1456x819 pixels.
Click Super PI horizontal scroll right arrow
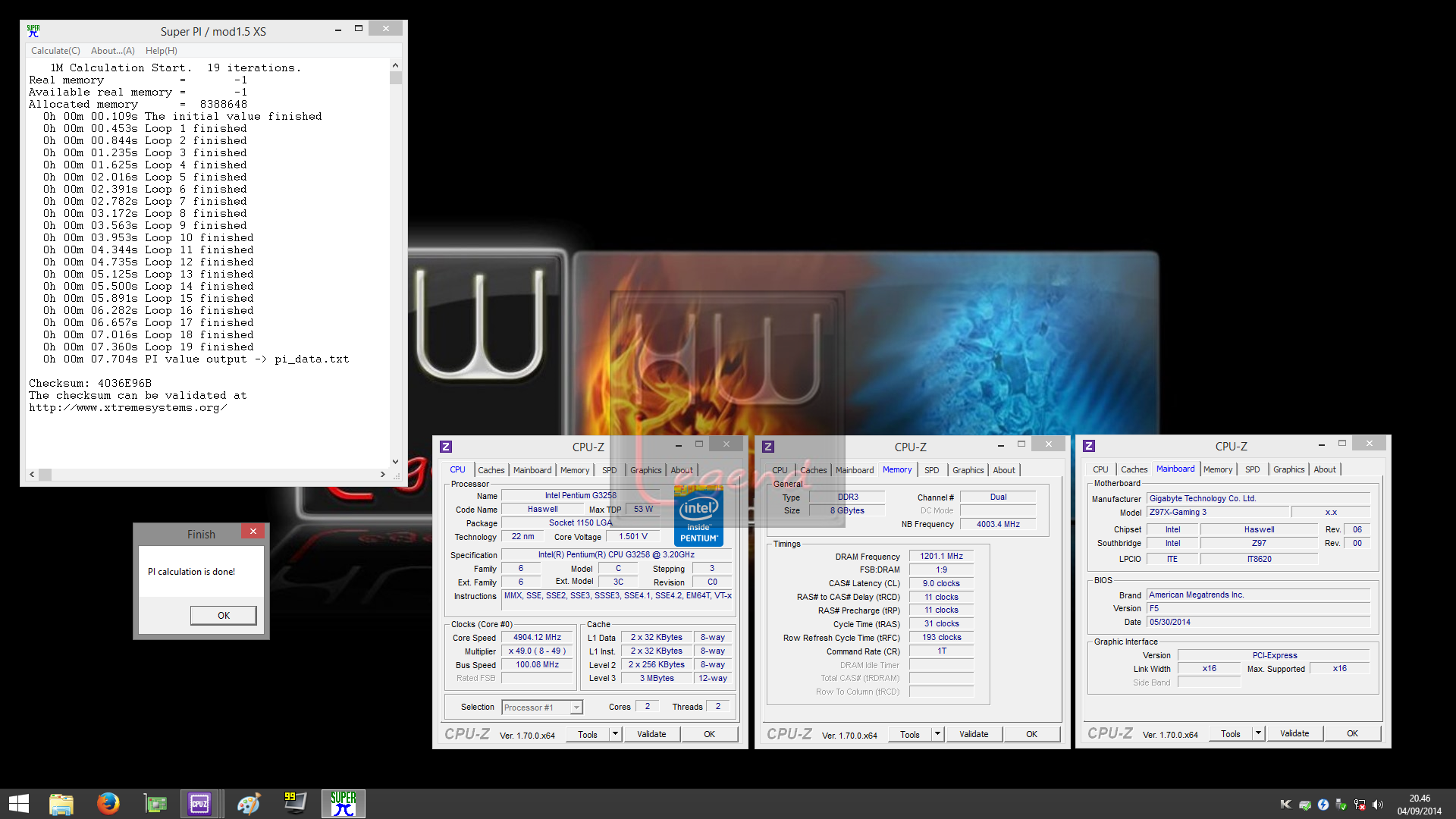click(x=383, y=475)
